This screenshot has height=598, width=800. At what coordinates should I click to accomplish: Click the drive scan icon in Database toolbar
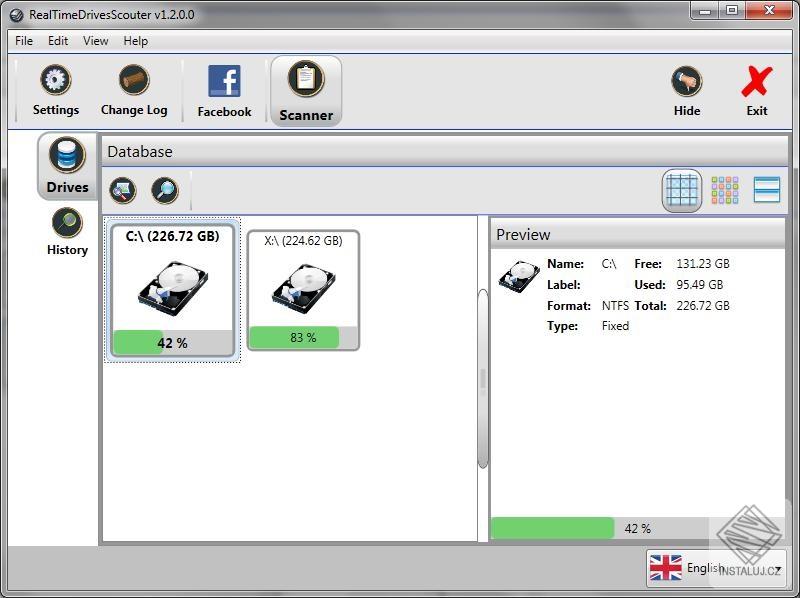(x=122, y=190)
